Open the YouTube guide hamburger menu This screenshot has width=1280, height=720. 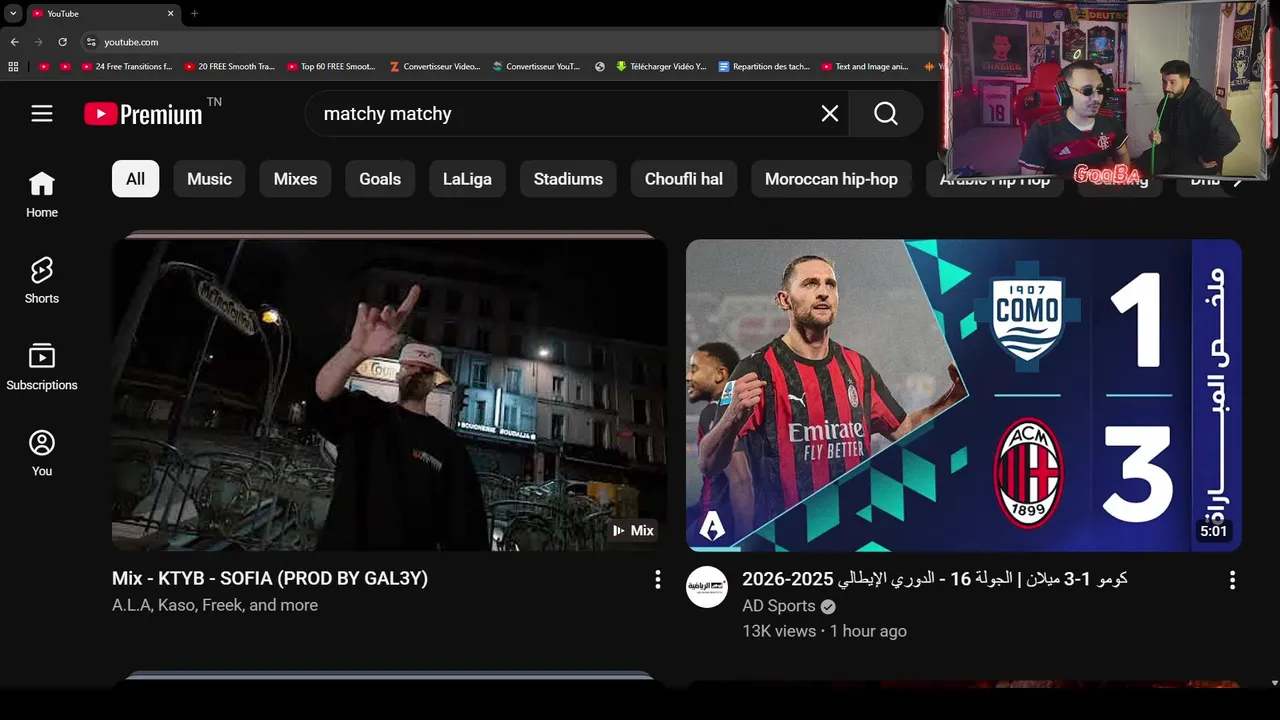click(x=42, y=114)
